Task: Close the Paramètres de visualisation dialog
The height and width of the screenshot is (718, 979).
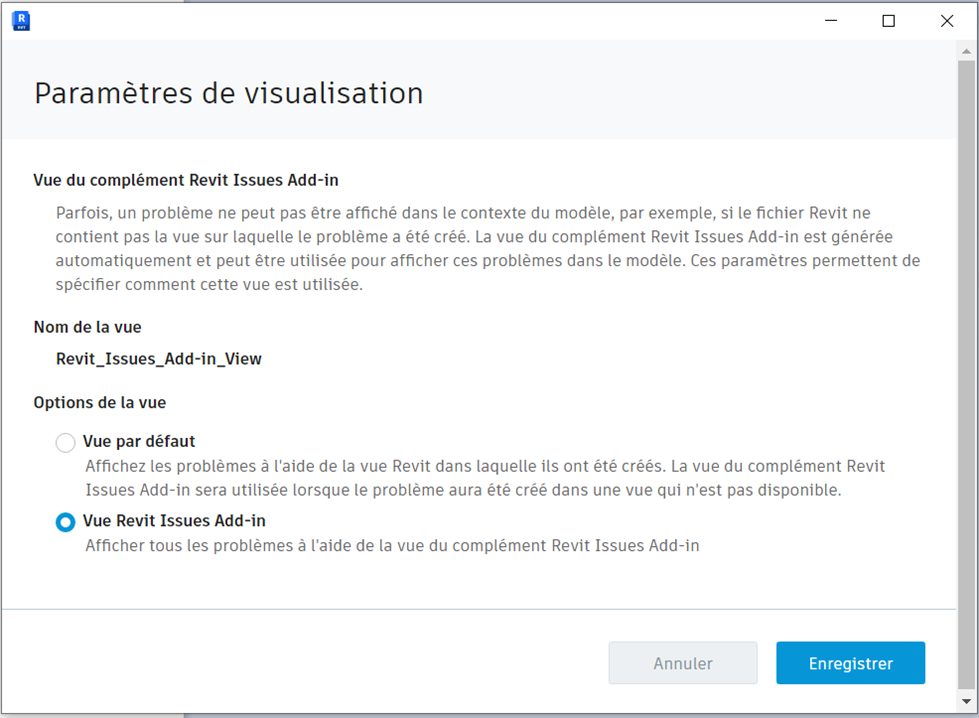Action: [947, 21]
